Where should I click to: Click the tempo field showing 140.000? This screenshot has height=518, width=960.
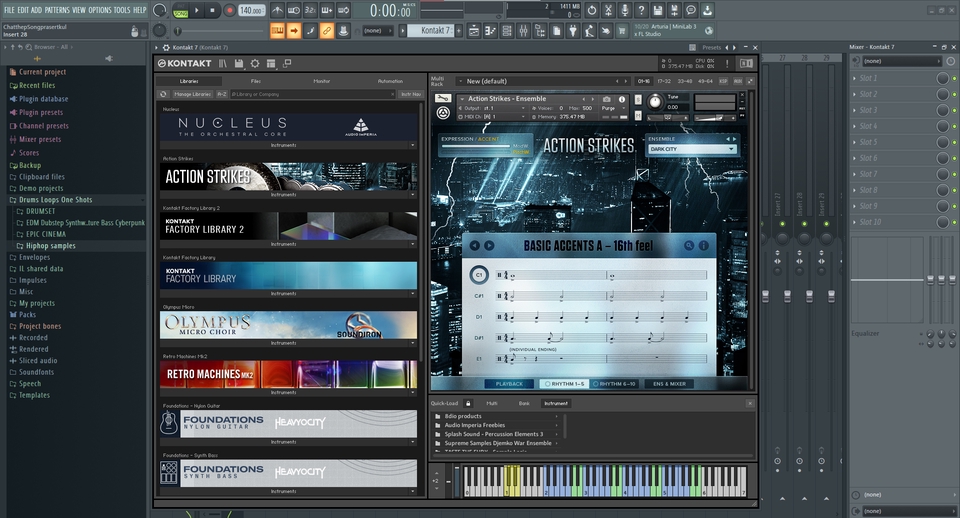(x=251, y=10)
